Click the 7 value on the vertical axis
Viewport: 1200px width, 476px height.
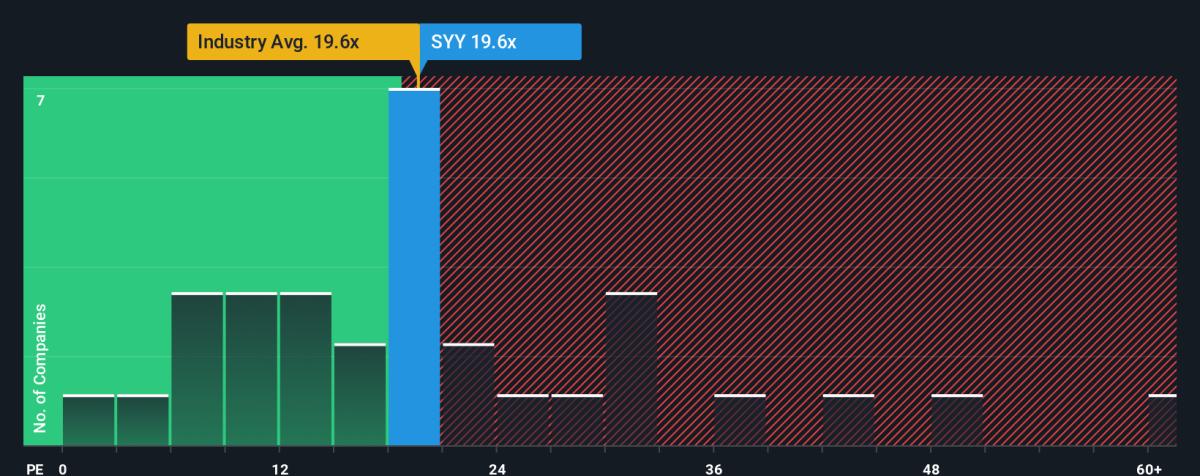[x=41, y=100]
